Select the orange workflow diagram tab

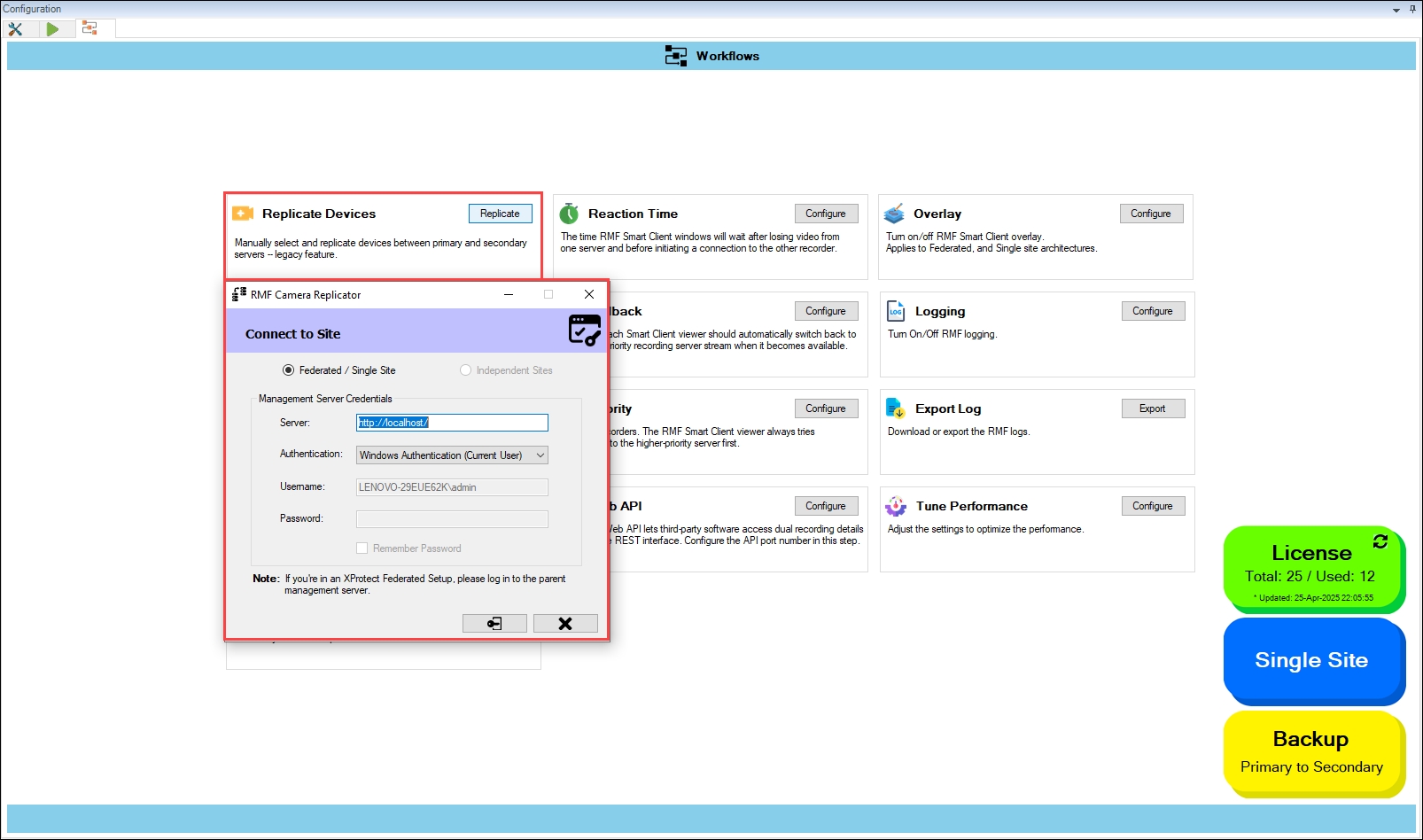(89, 28)
